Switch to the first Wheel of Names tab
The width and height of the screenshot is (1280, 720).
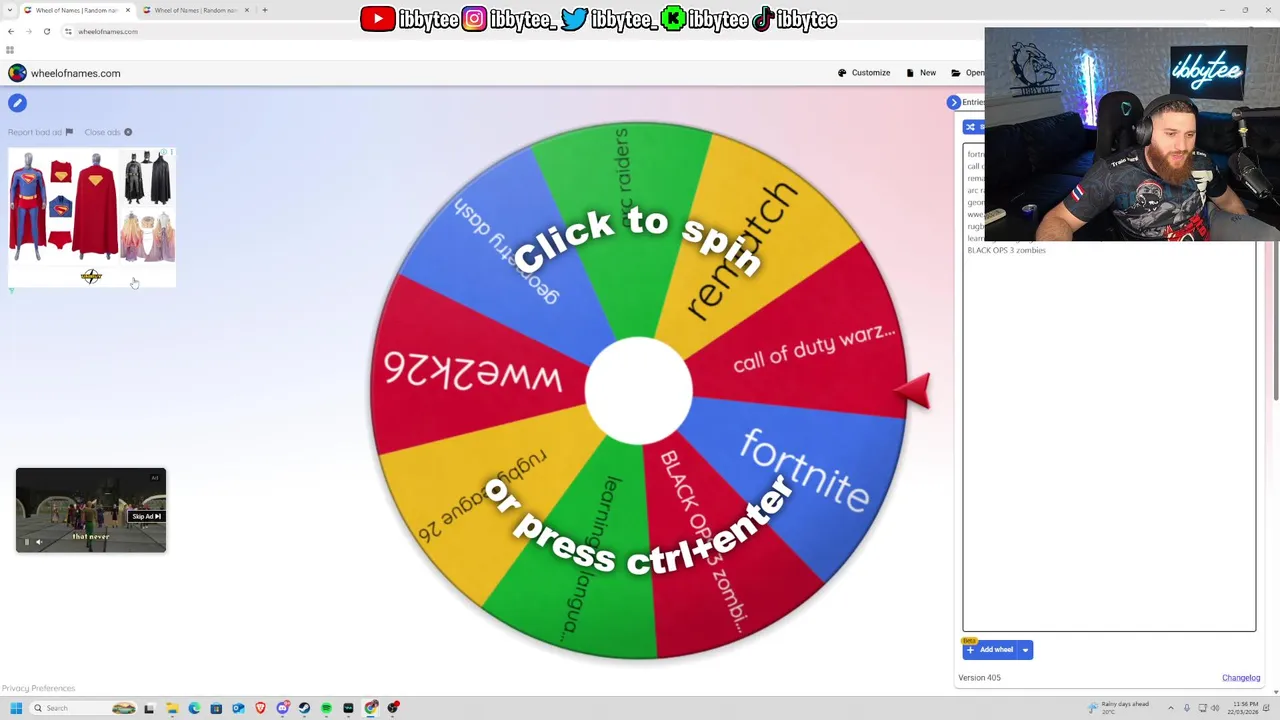(76, 10)
